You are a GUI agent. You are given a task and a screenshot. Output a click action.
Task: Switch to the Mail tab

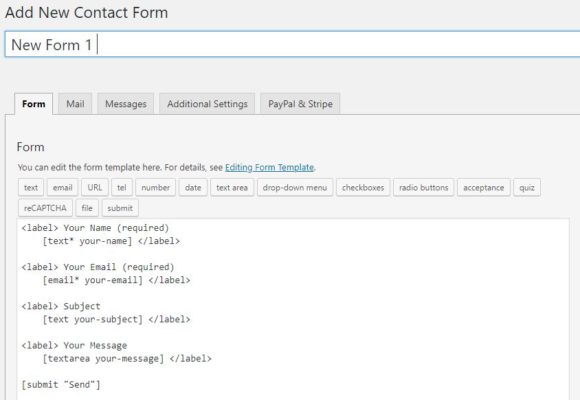[75, 104]
